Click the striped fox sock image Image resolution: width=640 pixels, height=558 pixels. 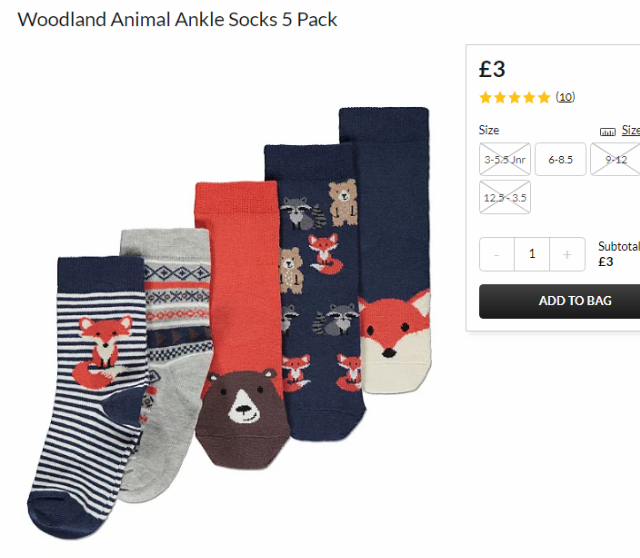coord(86,396)
